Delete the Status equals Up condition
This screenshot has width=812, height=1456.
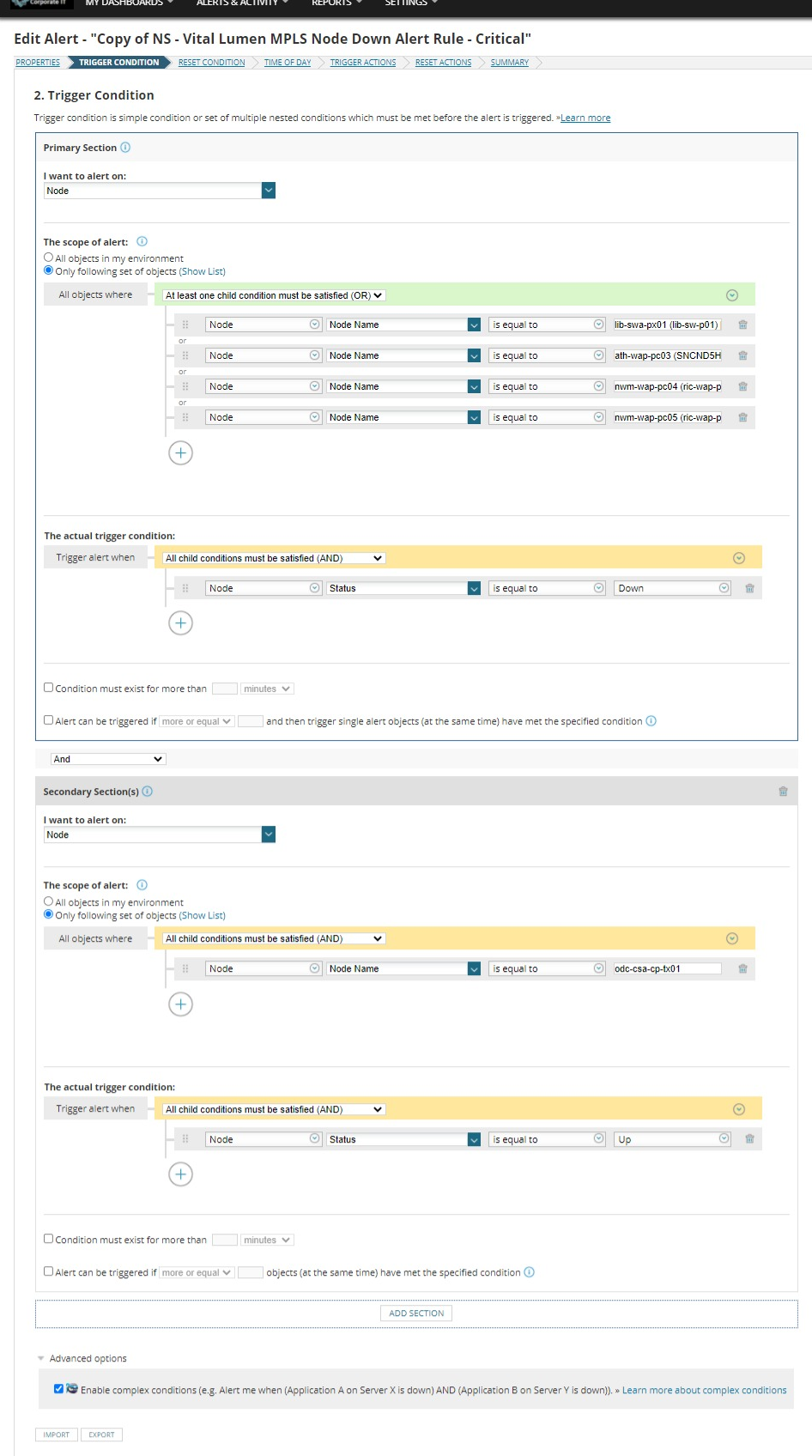click(x=749, y=1139)
